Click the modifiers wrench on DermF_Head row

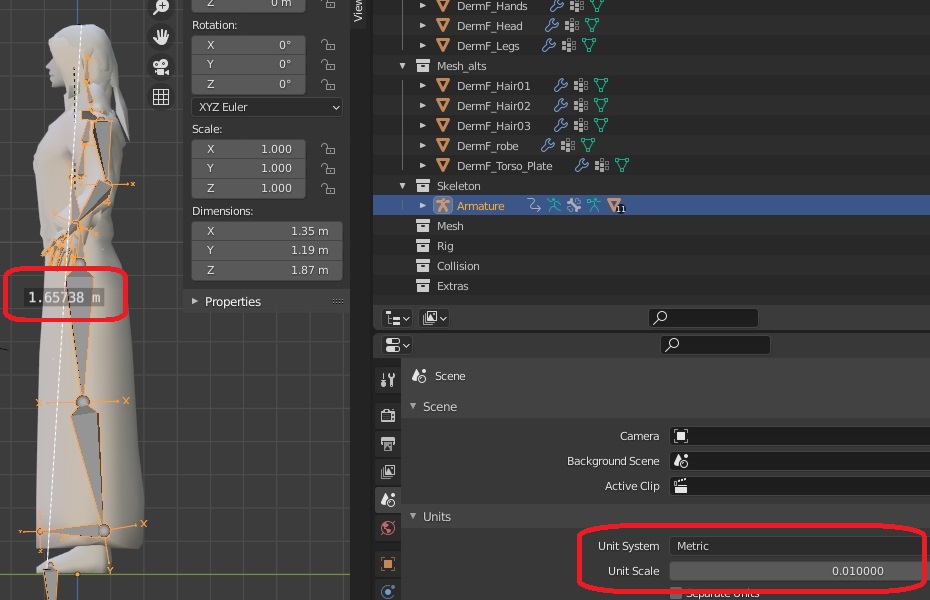[x=552, y=25]
